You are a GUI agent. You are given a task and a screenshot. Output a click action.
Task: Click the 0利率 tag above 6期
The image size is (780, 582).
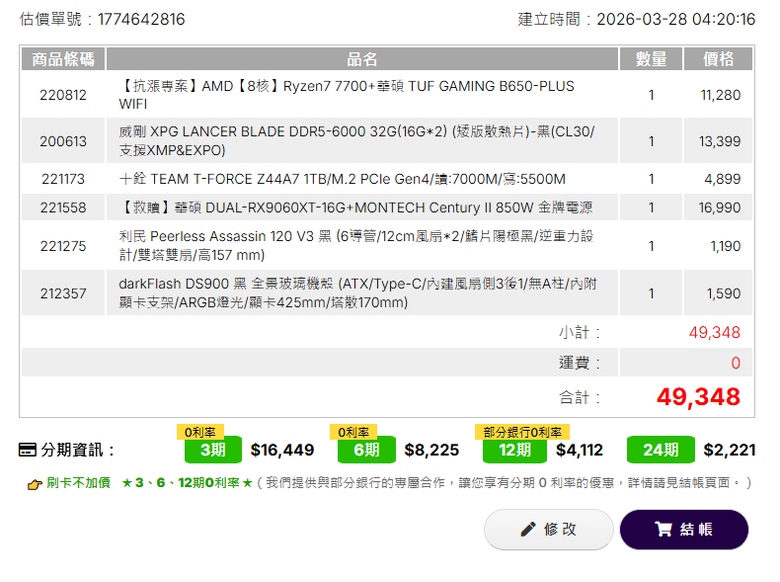354,432
